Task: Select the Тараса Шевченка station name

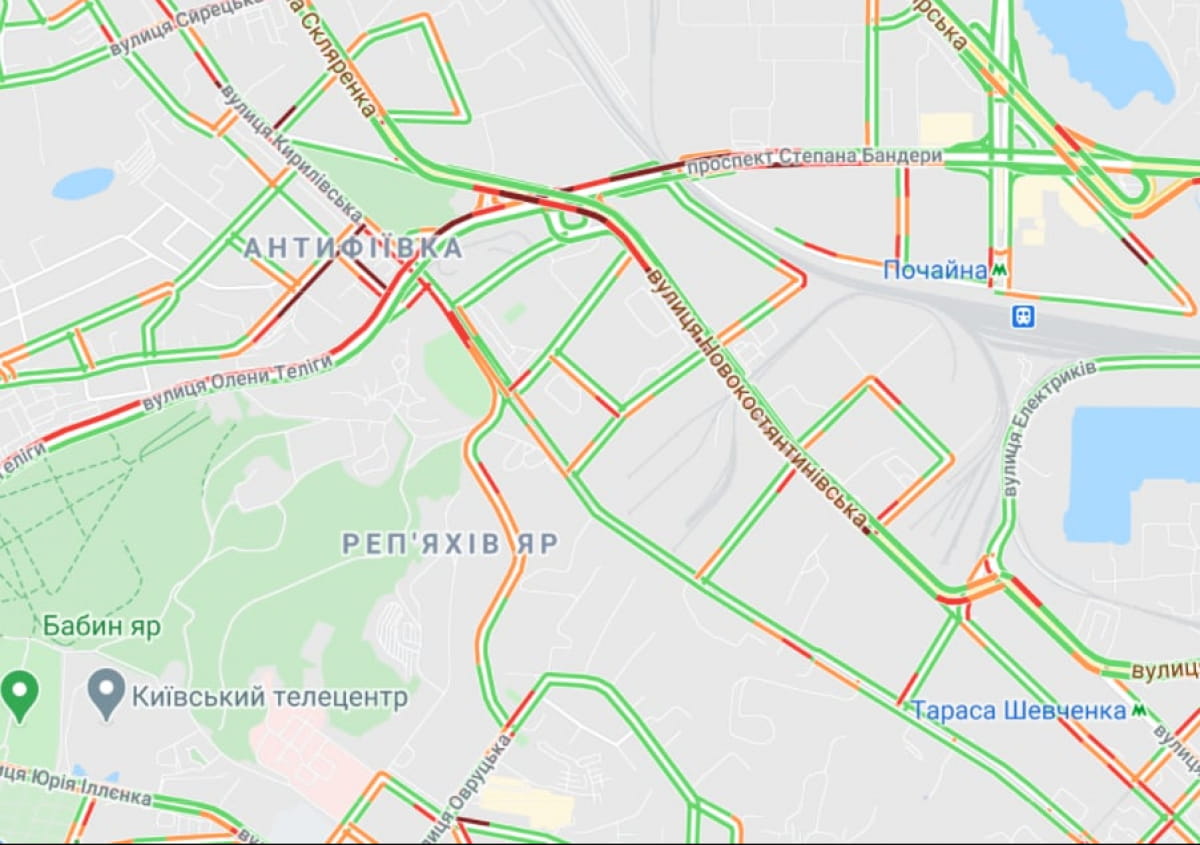Action: tap(1019, 710)
